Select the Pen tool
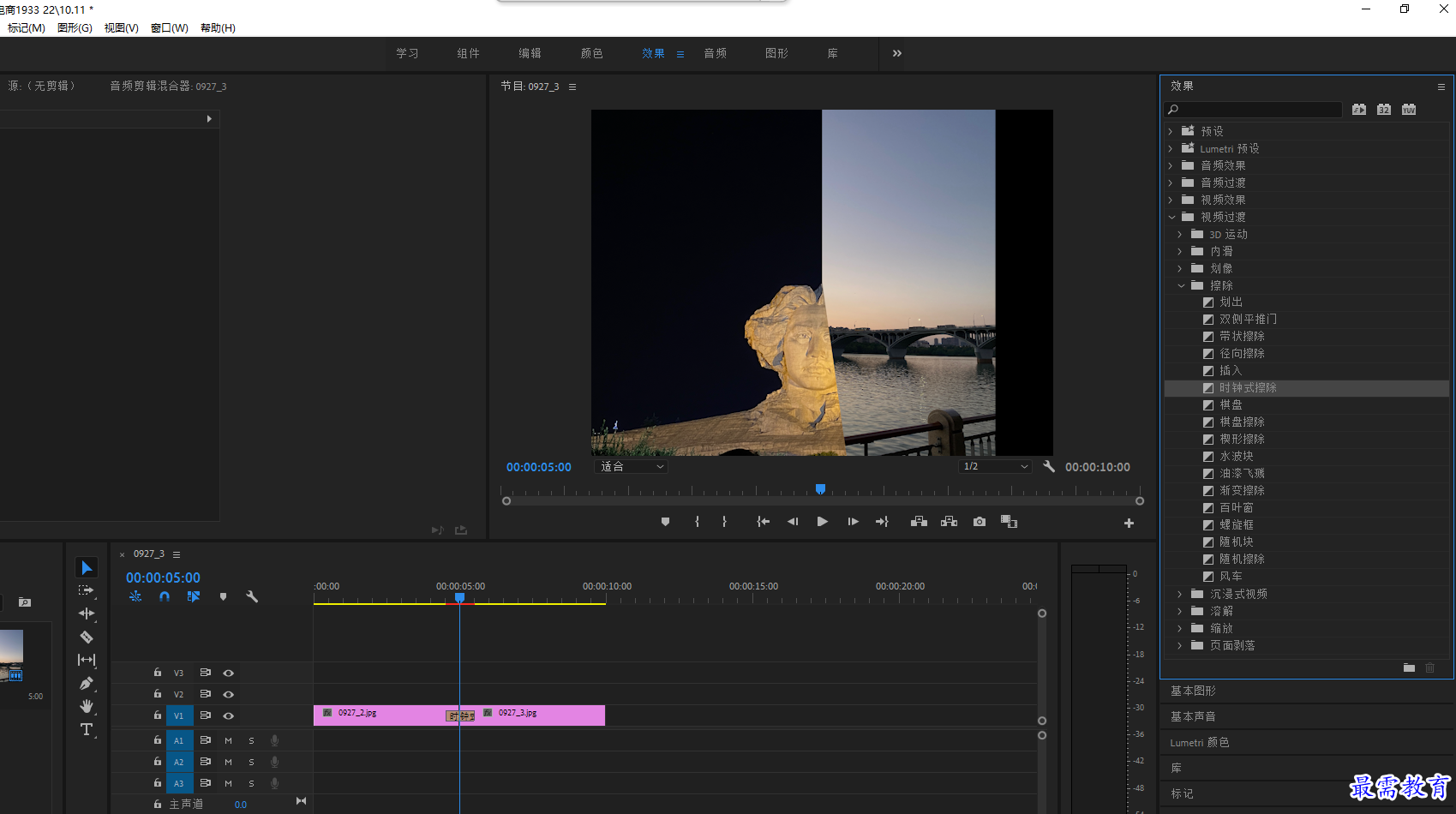 (x=87, y=683)
